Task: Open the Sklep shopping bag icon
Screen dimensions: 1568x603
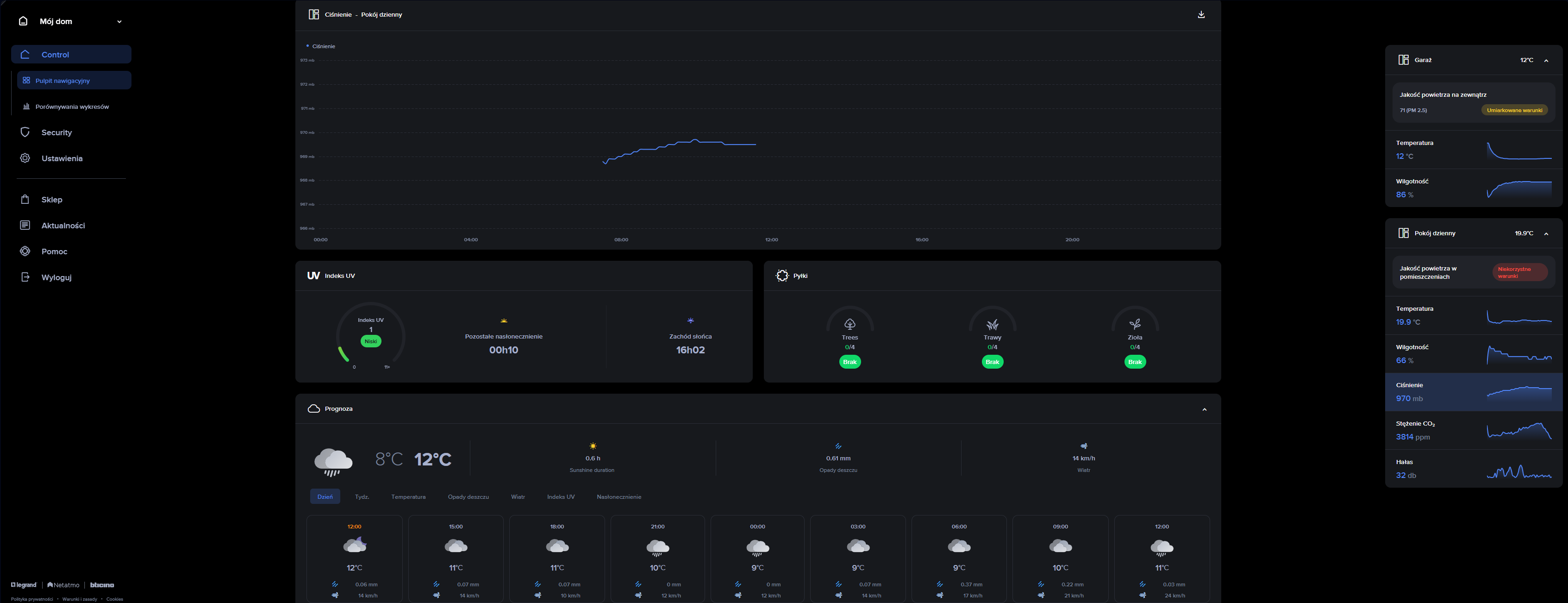Action: [x=25, y=199]
